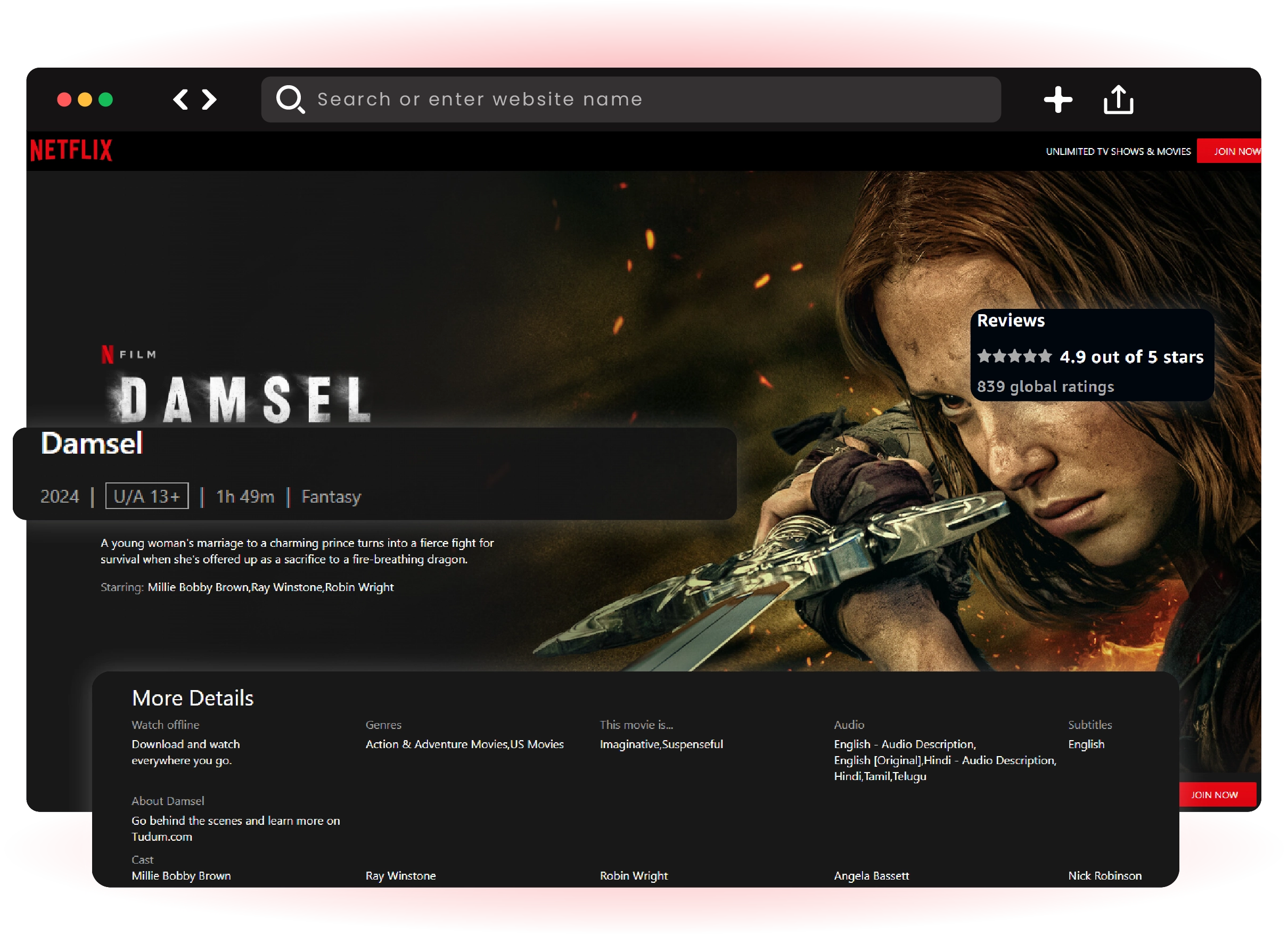This screenshot has width=1288, height=935.
Task: Click the browser back arrow
Action: coord(181,100)
